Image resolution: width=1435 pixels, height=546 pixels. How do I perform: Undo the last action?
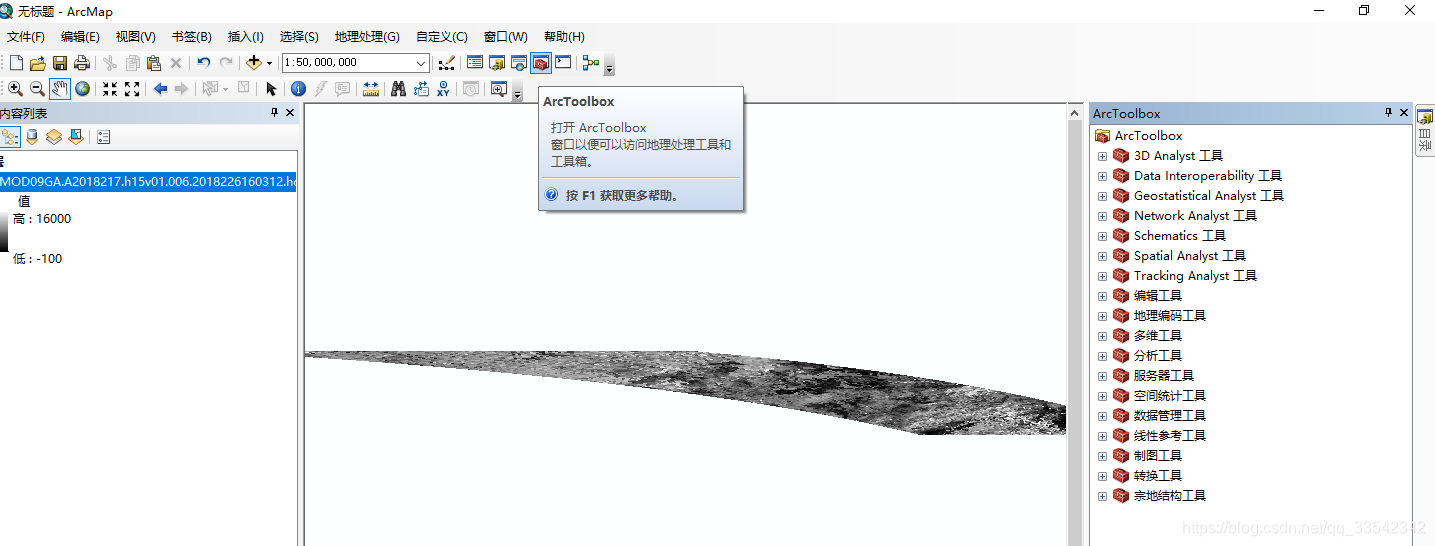(x=203, y=63)
